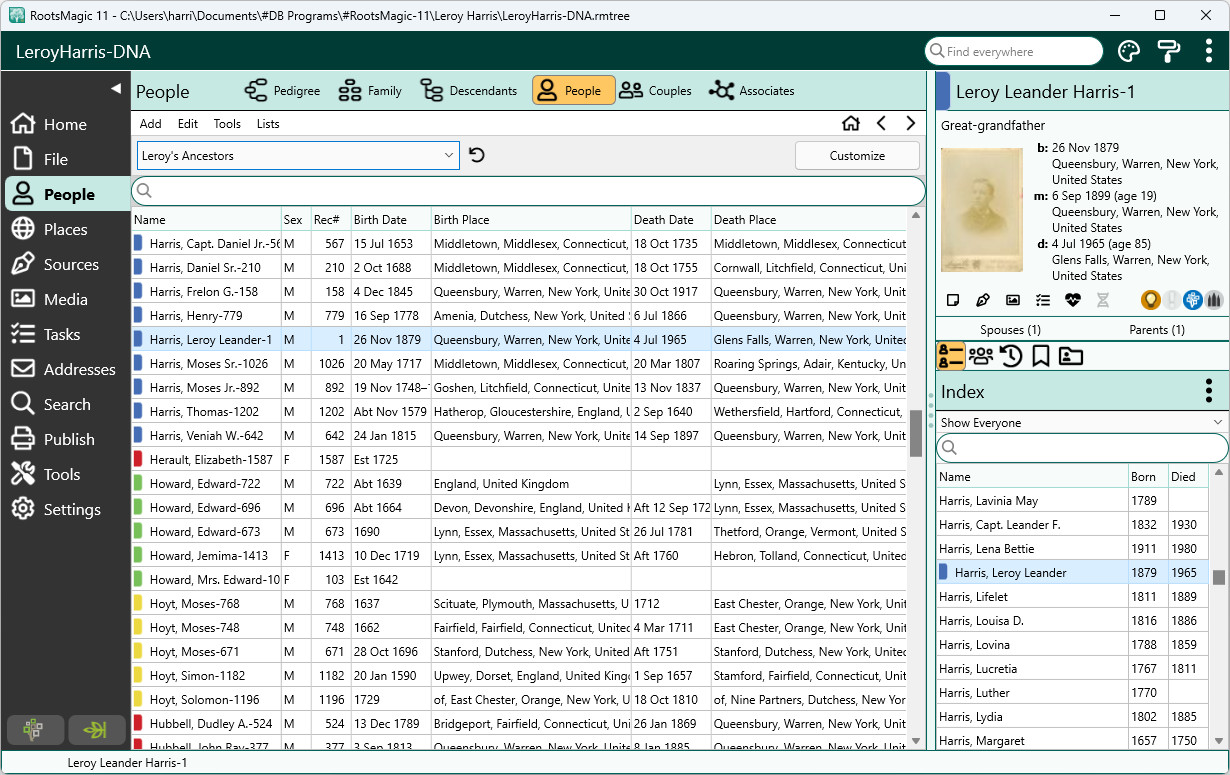Open the Edit menu

(x=188, y=124)
